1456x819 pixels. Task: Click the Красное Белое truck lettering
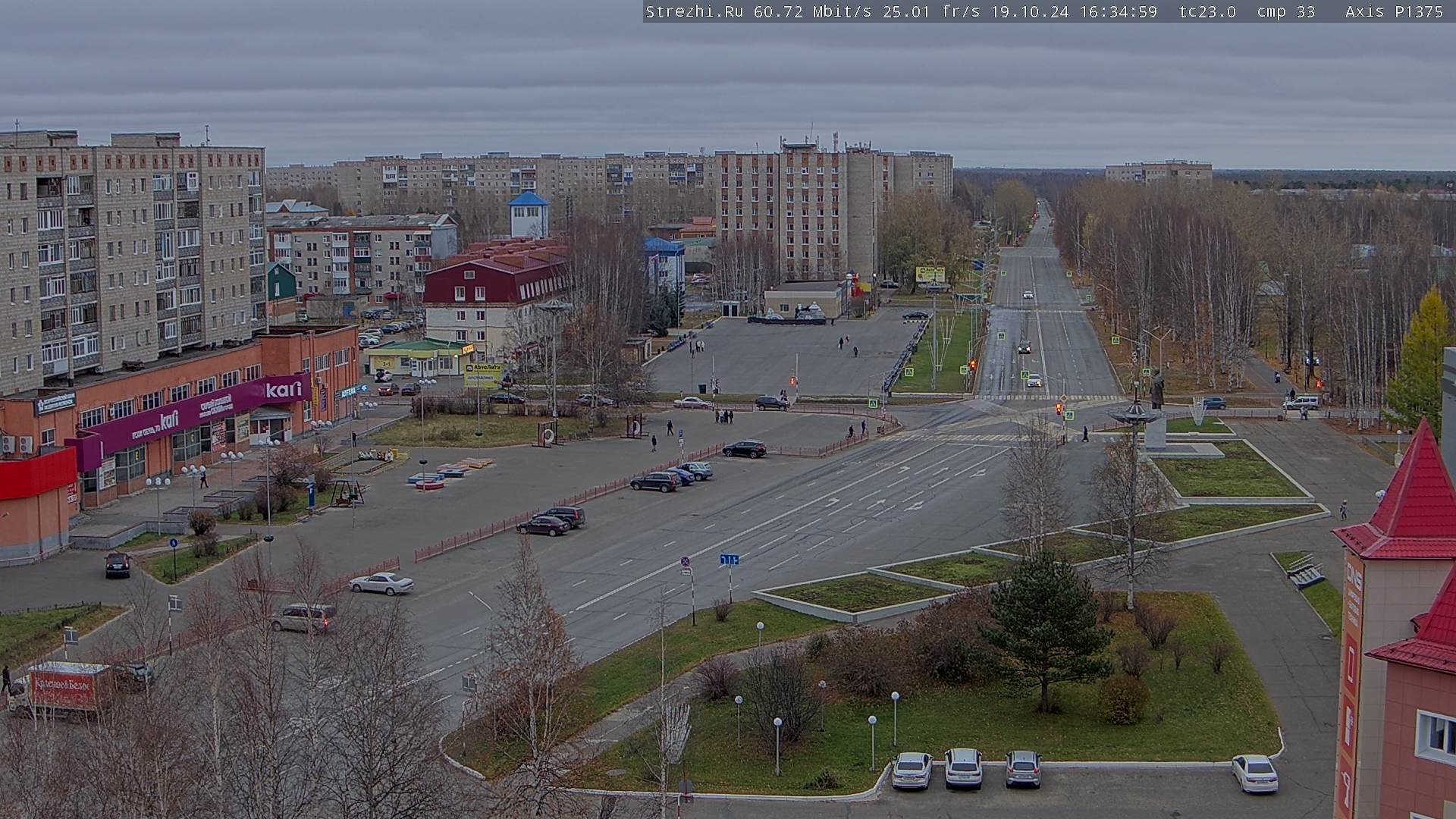click(x=61, y=684)
